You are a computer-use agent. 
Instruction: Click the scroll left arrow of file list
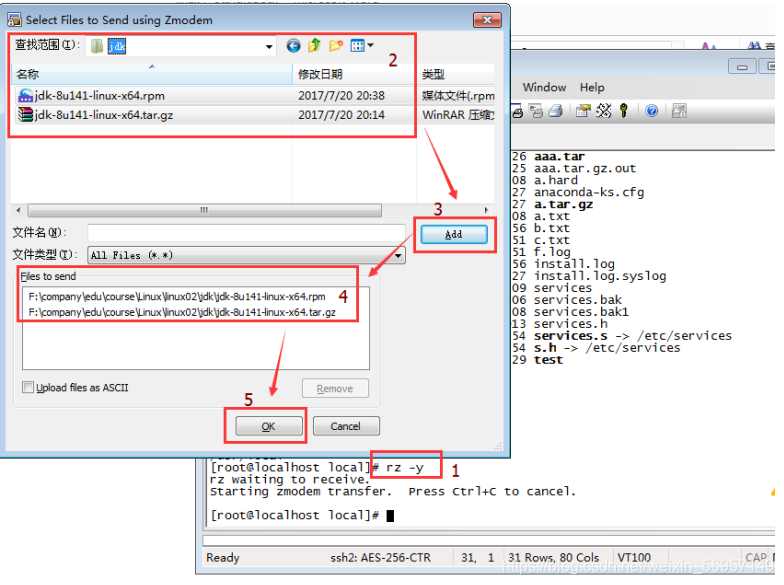pos(18,210)
